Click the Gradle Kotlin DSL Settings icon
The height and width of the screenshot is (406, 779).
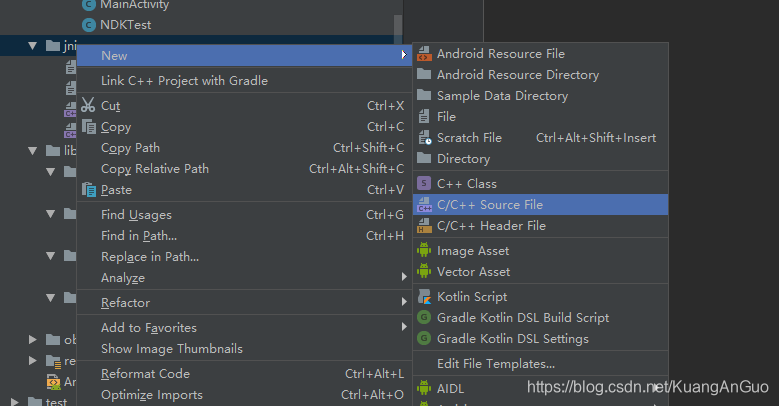pyautogui.click(x=424, y=338)
